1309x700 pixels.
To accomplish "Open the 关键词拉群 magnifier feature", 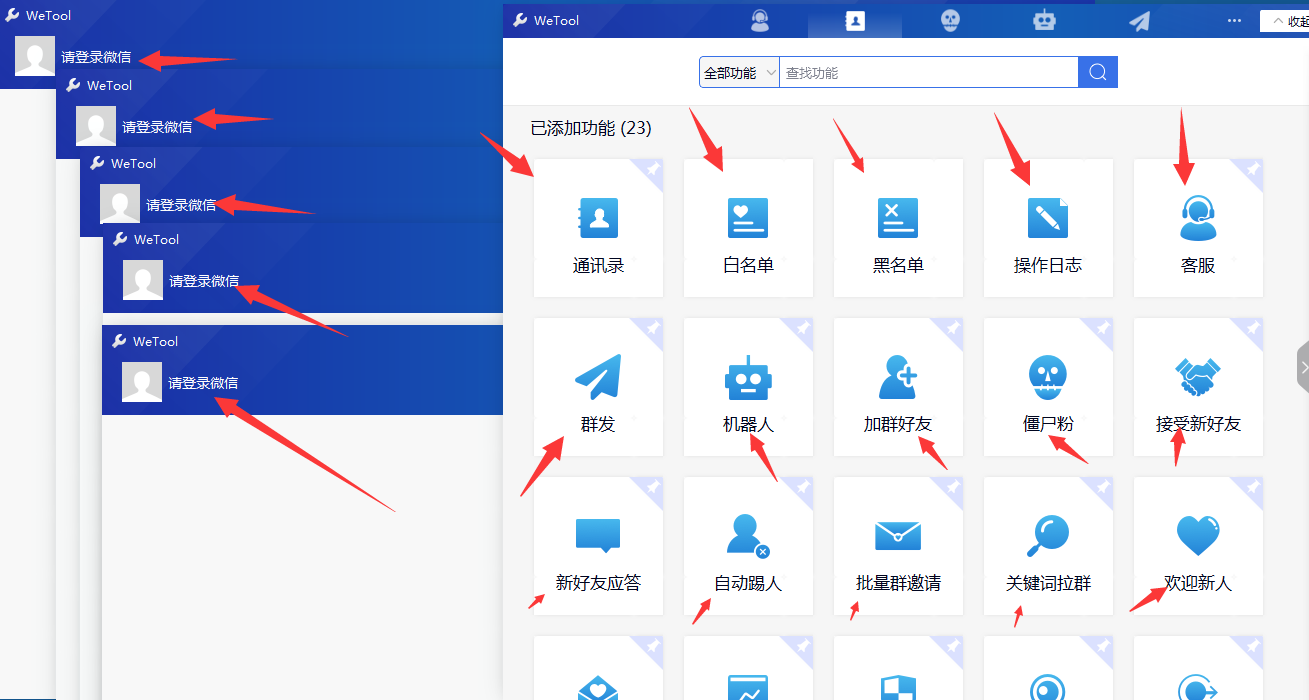I will tap(1048, 547).
